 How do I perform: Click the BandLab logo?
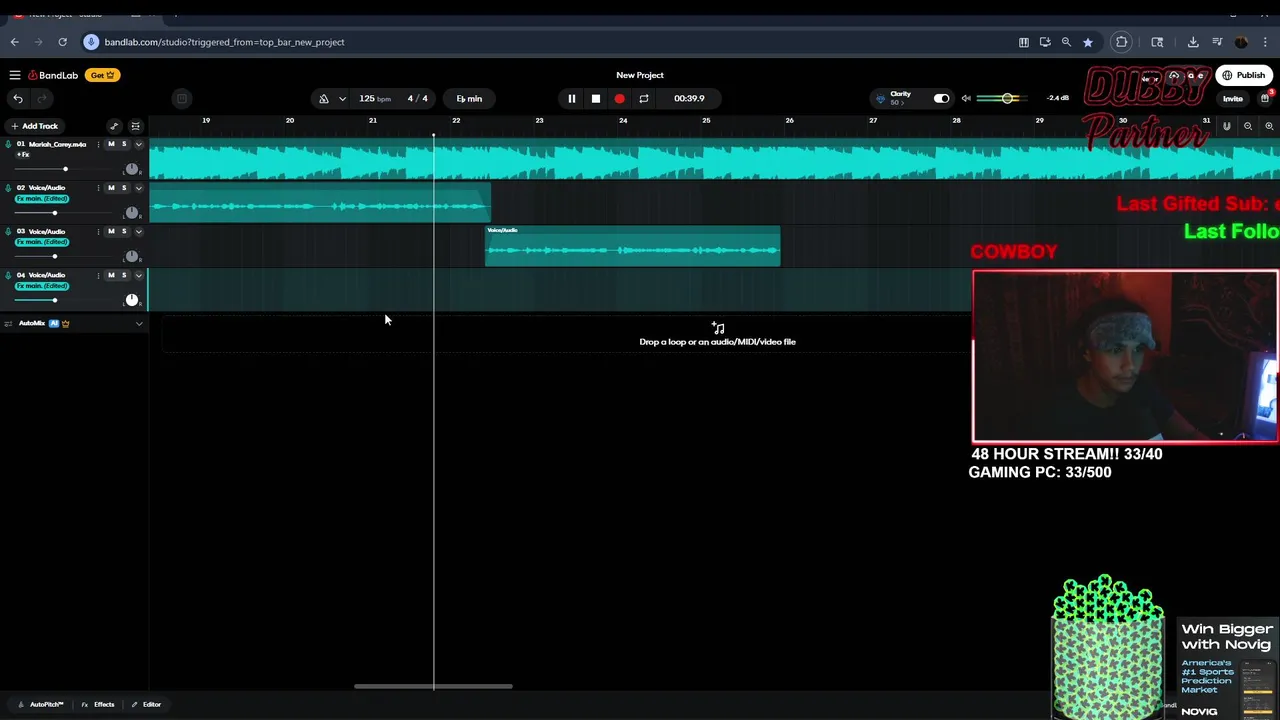click(53, 75)
